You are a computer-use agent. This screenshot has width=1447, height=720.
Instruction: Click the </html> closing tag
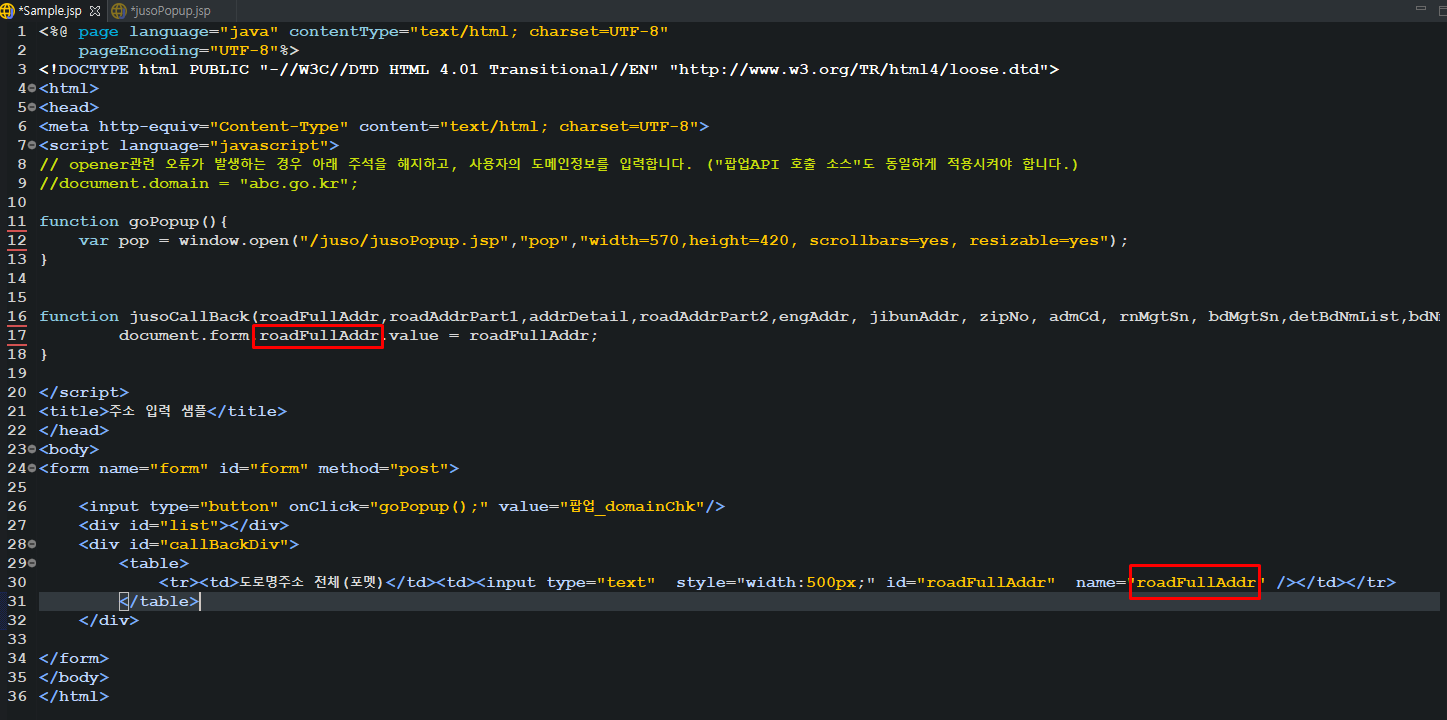pos(74,696)
